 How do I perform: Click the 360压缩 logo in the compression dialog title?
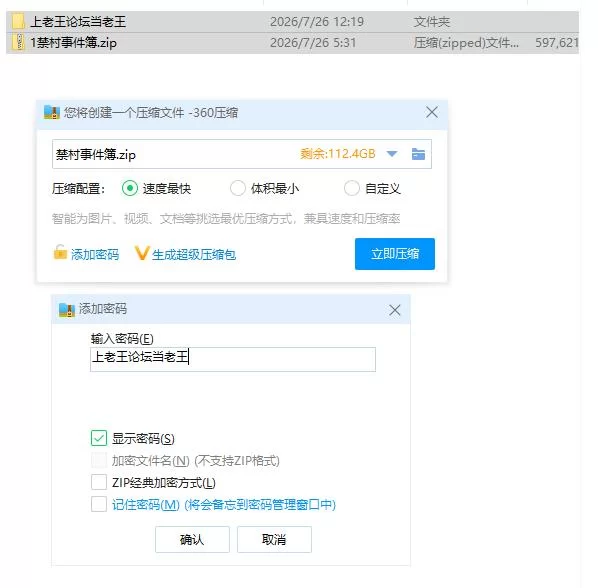pyautogui.click(x=52, y=112)
